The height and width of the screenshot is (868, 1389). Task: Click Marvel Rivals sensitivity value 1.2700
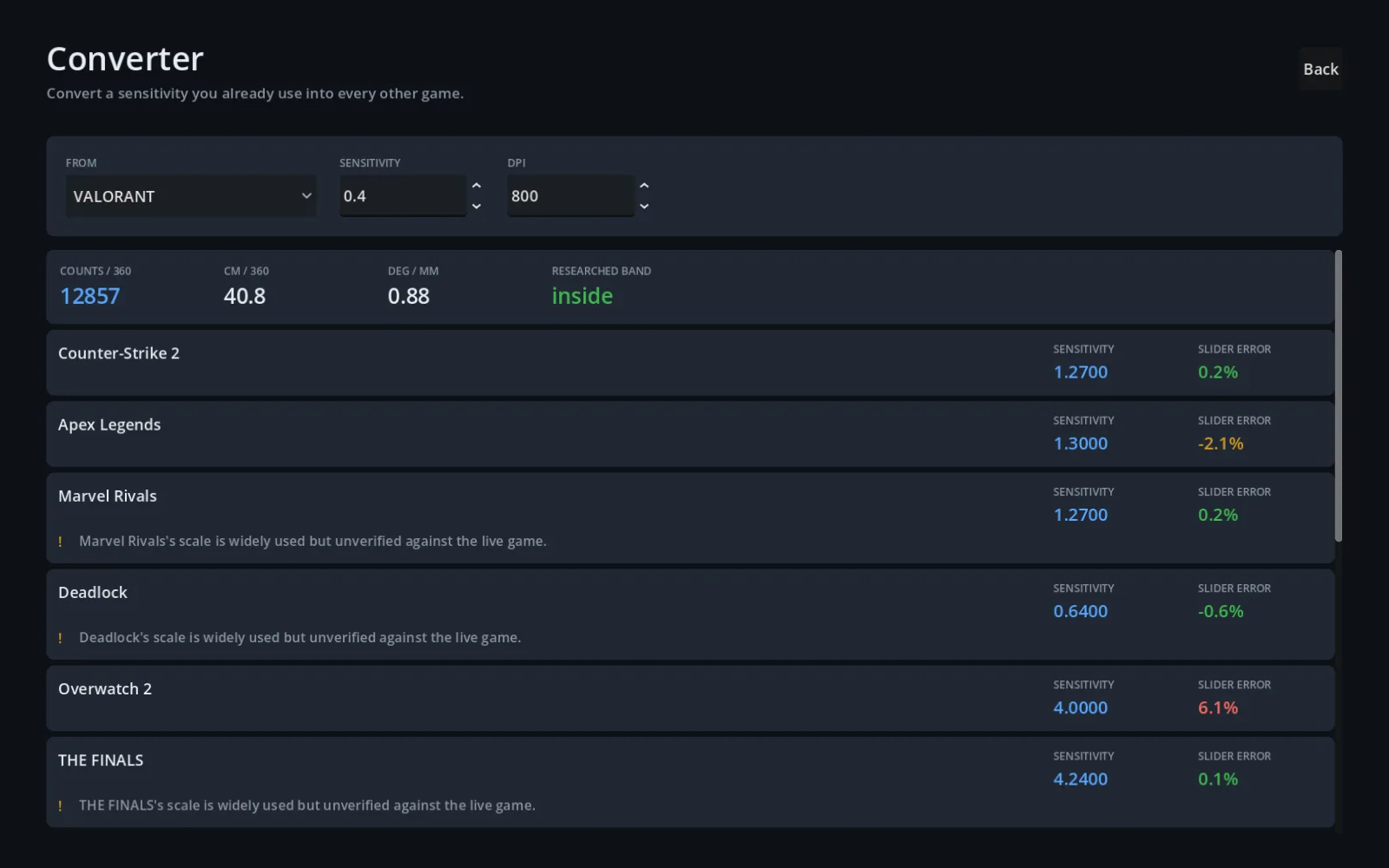click(1081, 515)
